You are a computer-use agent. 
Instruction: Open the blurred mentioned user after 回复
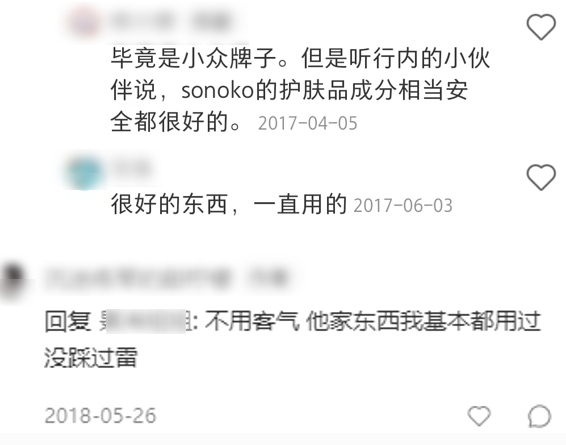click(144, 321)
